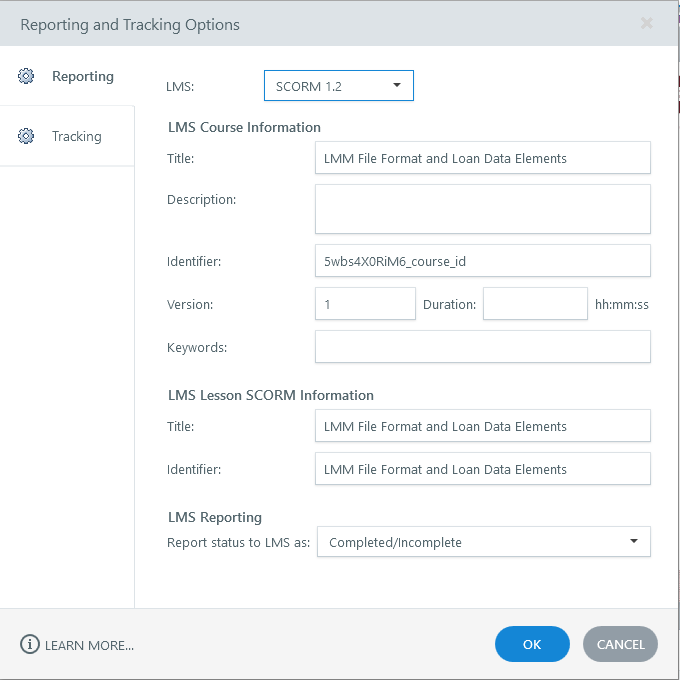Click the course Title input field

click(482, 158)
